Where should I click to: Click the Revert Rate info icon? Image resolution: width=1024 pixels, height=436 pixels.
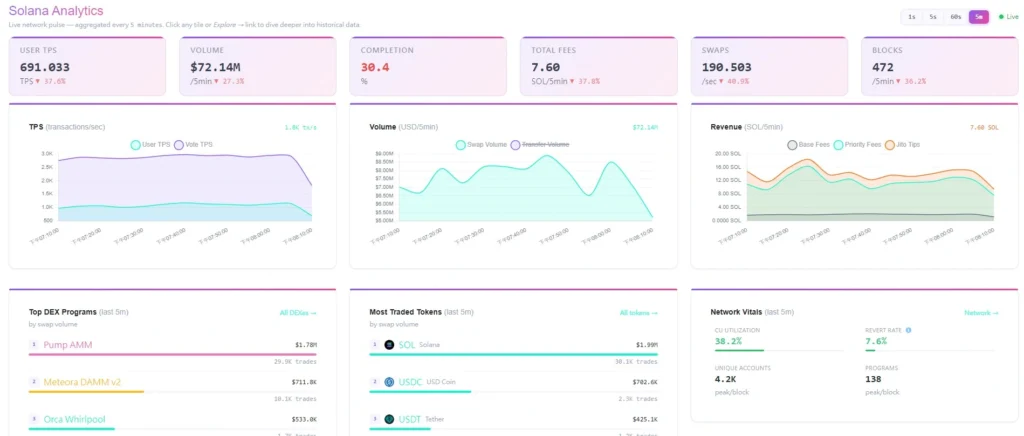[x=908, y=330]
